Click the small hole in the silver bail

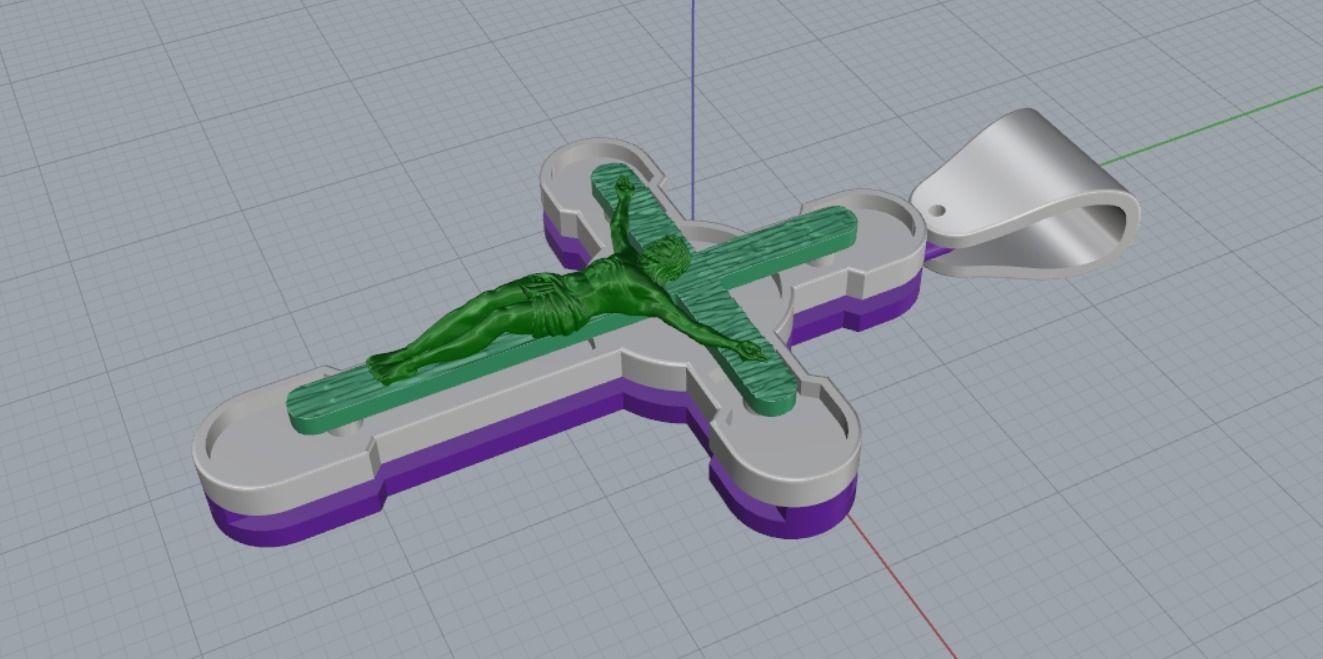point(938,211)
